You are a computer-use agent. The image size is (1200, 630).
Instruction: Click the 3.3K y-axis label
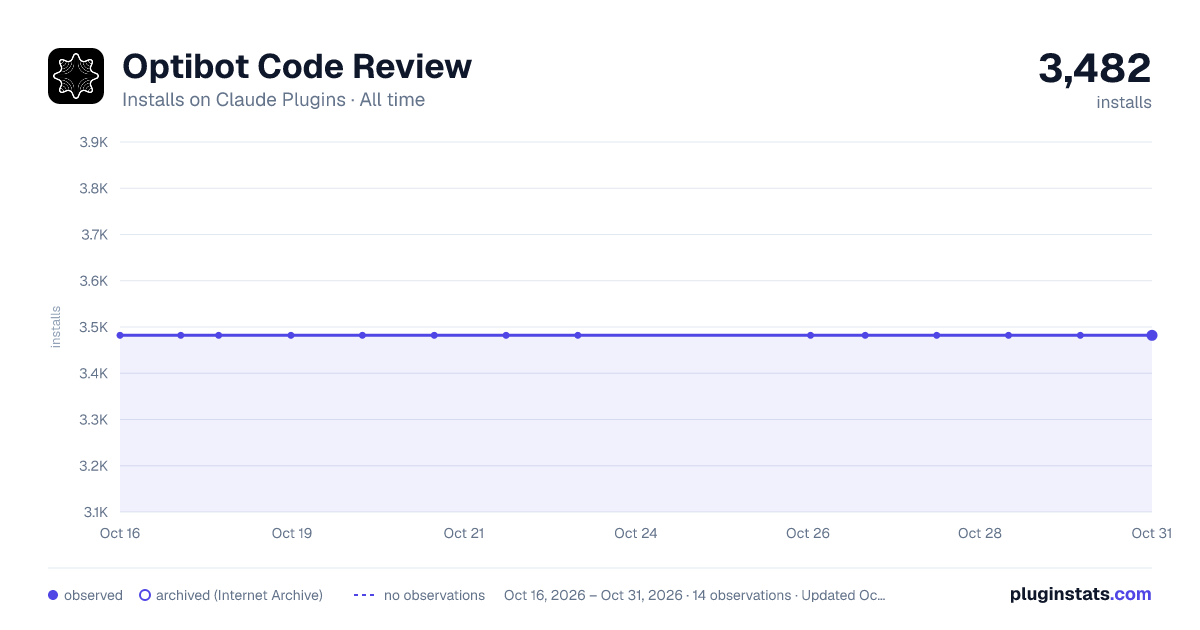coord(94,420)
